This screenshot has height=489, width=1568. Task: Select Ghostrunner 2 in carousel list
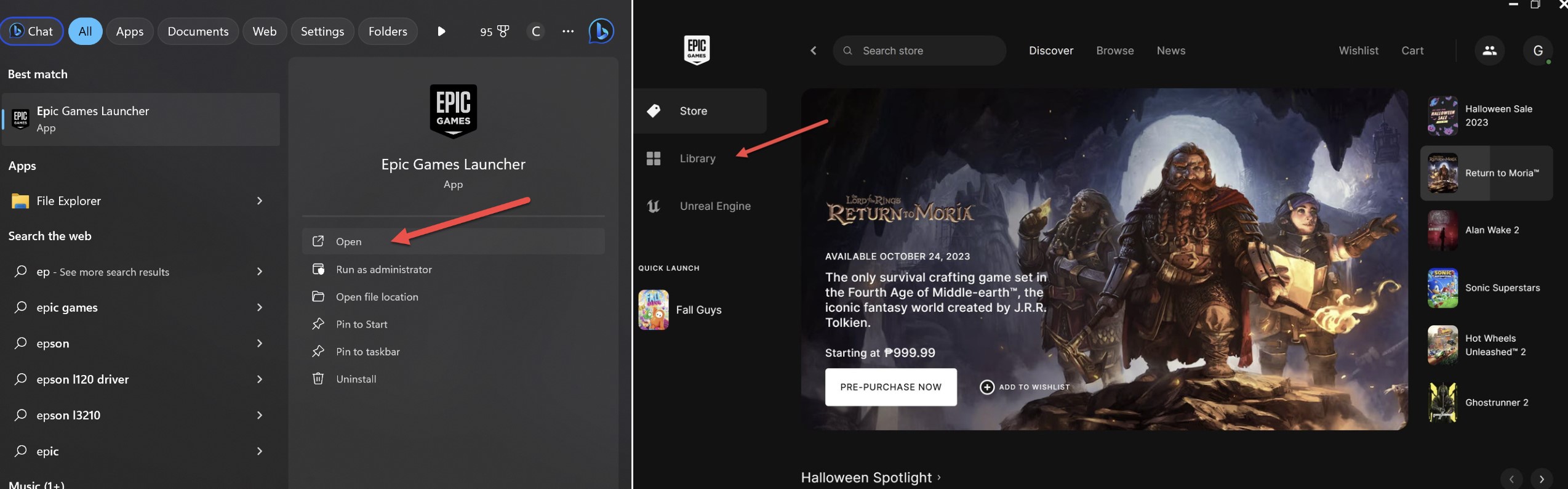[1486, 402]
